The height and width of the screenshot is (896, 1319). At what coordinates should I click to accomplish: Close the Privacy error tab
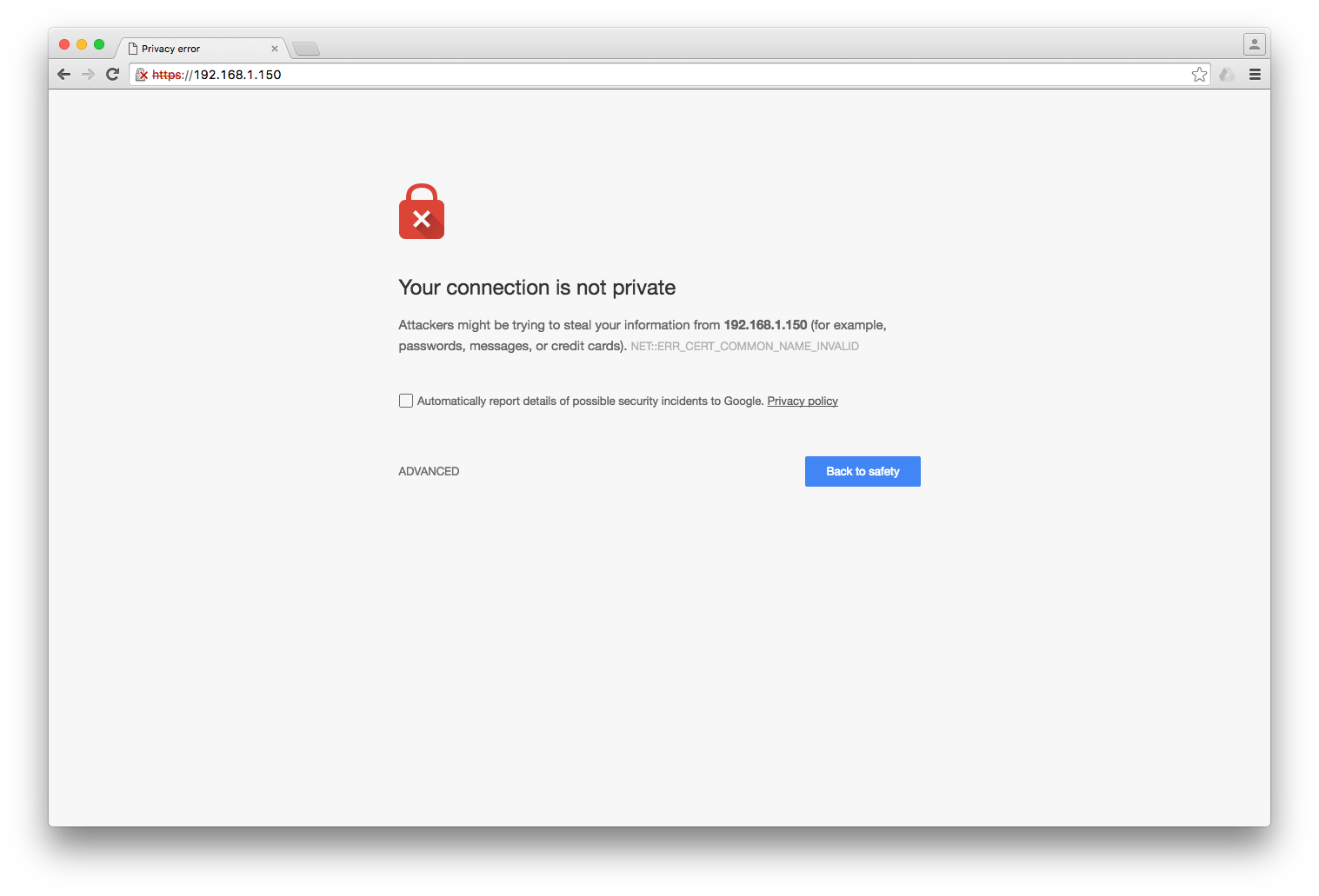click(x=275, y=49)
